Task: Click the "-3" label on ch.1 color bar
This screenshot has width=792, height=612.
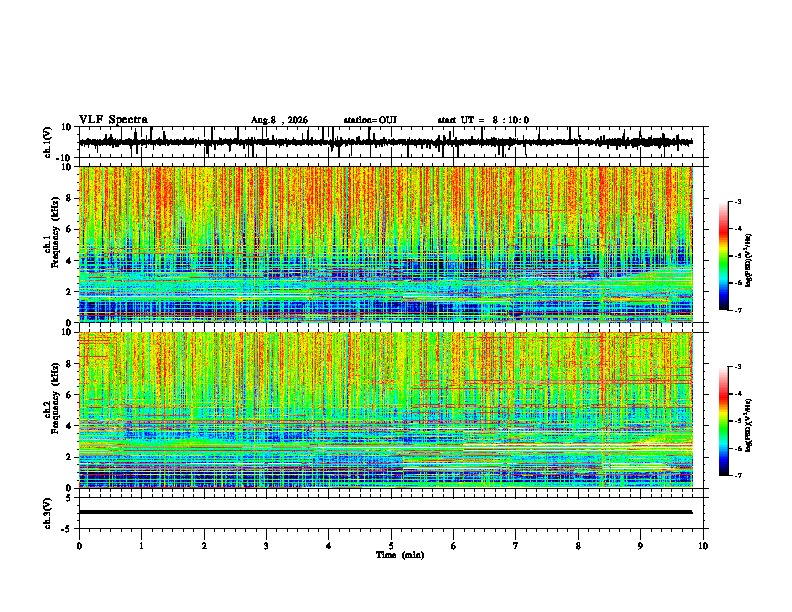Action: point(738,201)
